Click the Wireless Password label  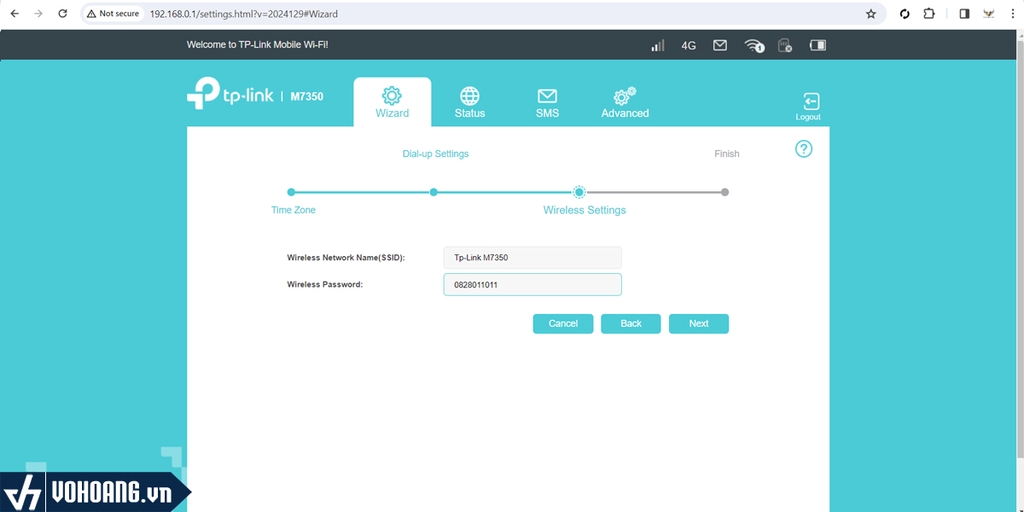pos(325,285)
